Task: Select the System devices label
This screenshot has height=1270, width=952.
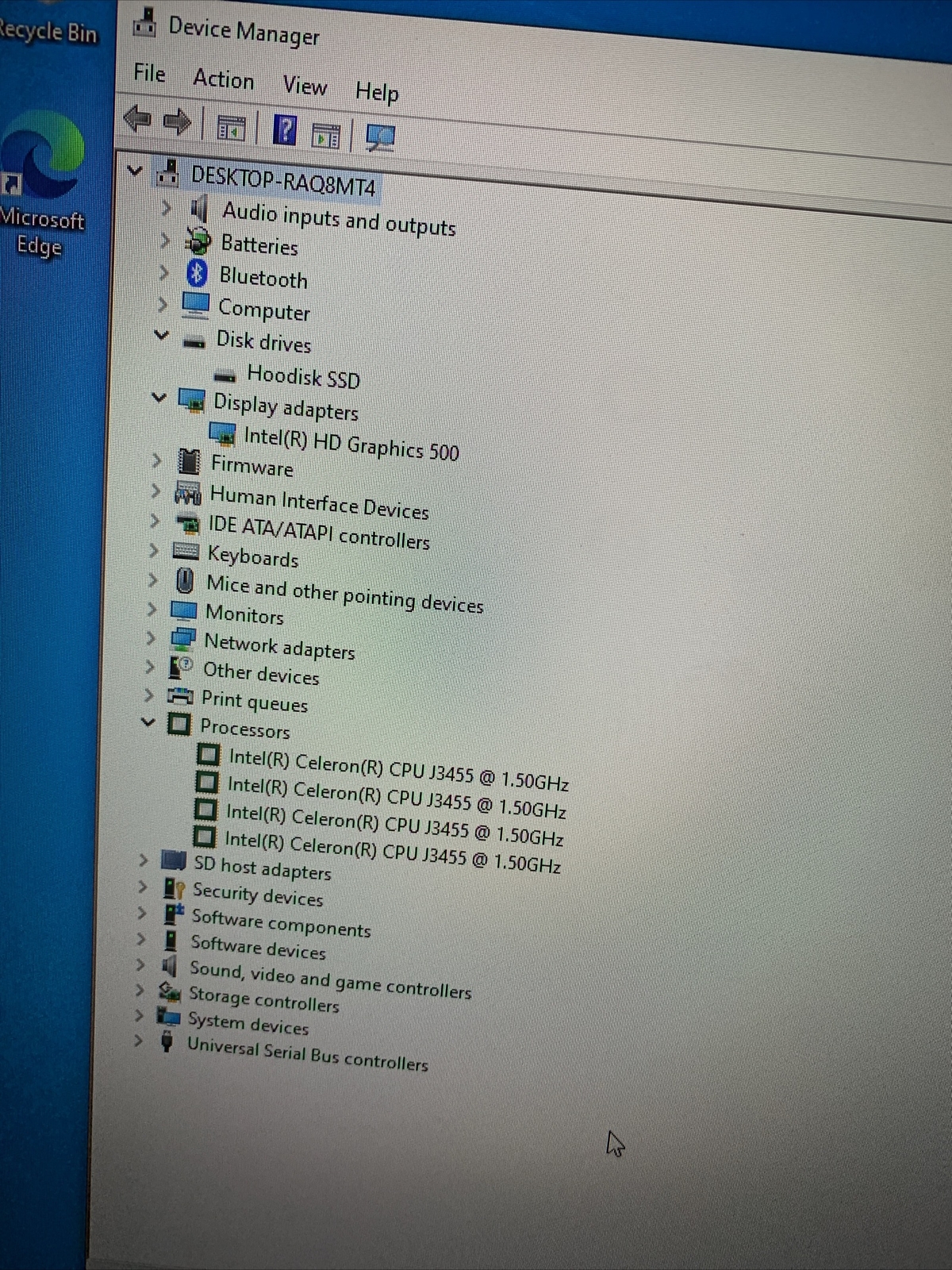Action: (248, 1024)
